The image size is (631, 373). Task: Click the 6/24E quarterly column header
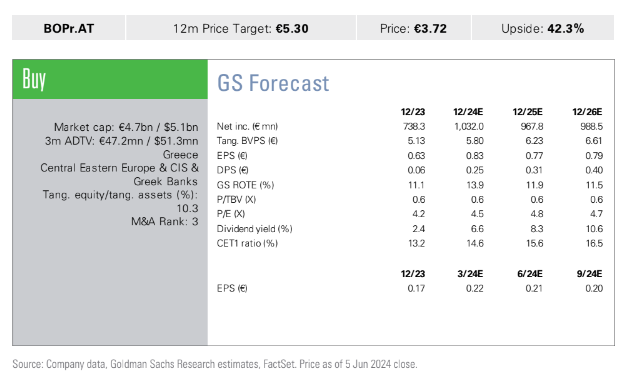click(530, 274)
